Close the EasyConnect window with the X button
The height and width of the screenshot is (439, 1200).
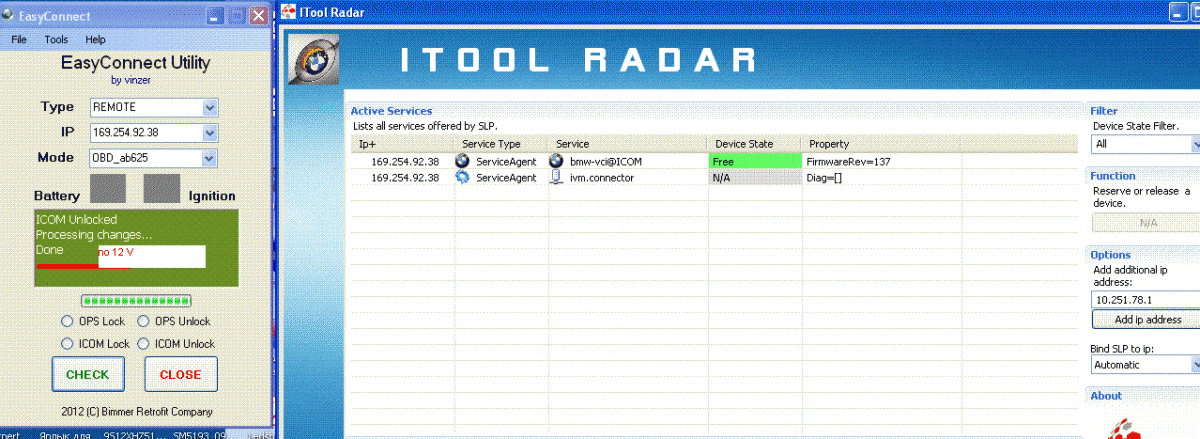[x=260, y=16]
